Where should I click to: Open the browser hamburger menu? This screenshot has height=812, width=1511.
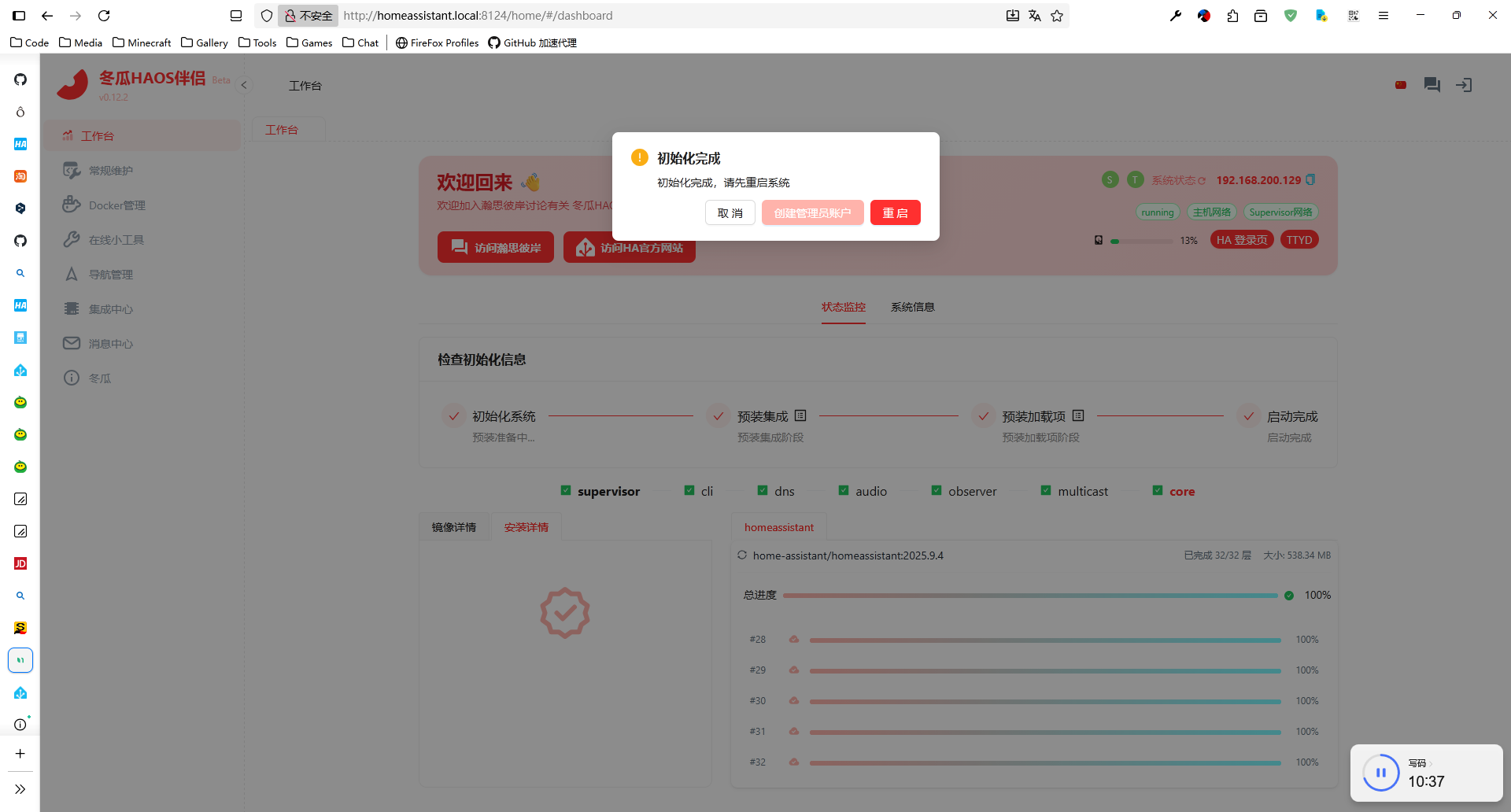pos(1384,16)
